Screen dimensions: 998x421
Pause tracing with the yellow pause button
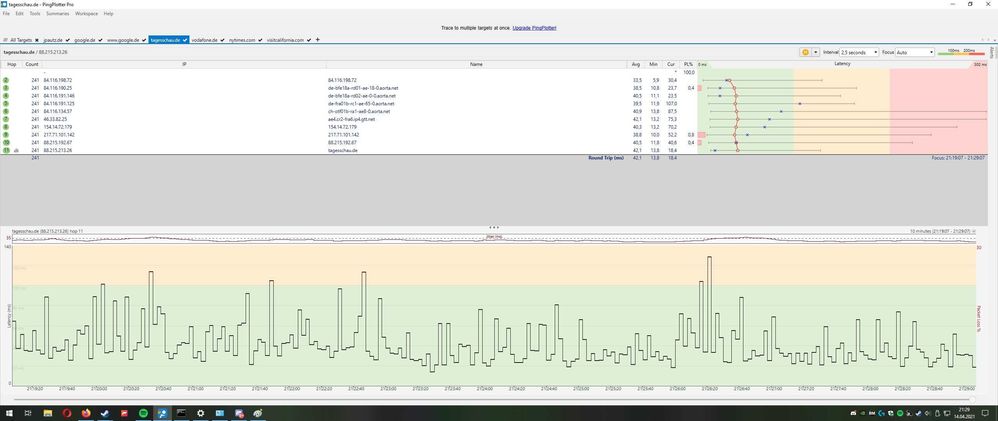805,52
